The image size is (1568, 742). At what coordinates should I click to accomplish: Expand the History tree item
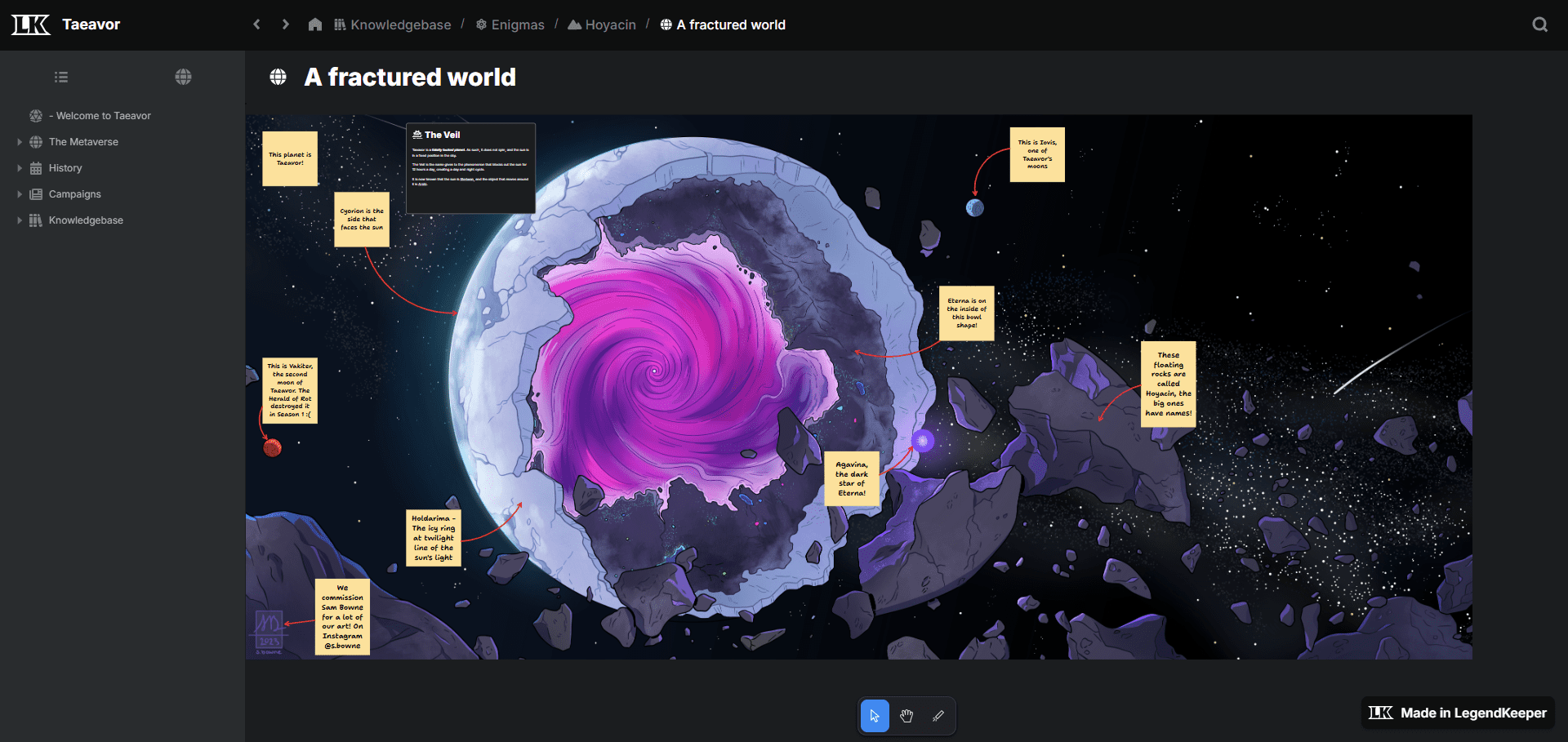pos(20,168)
